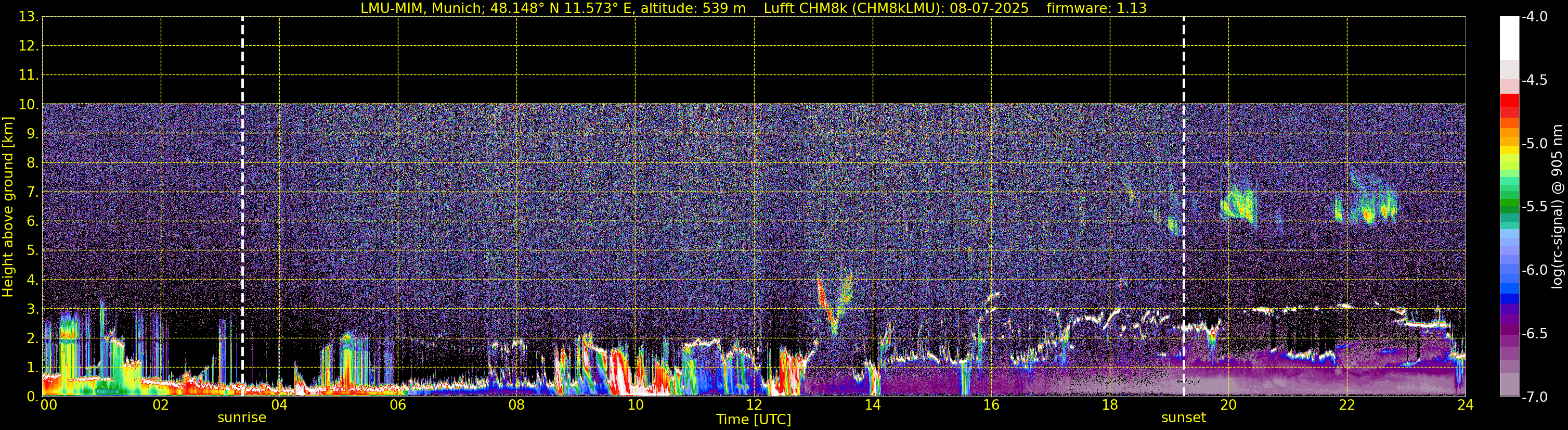Viewport: 1568px width, 430px height.
Task: Click the "firmware: 1.13" text
Action: tap(1096, 8)
